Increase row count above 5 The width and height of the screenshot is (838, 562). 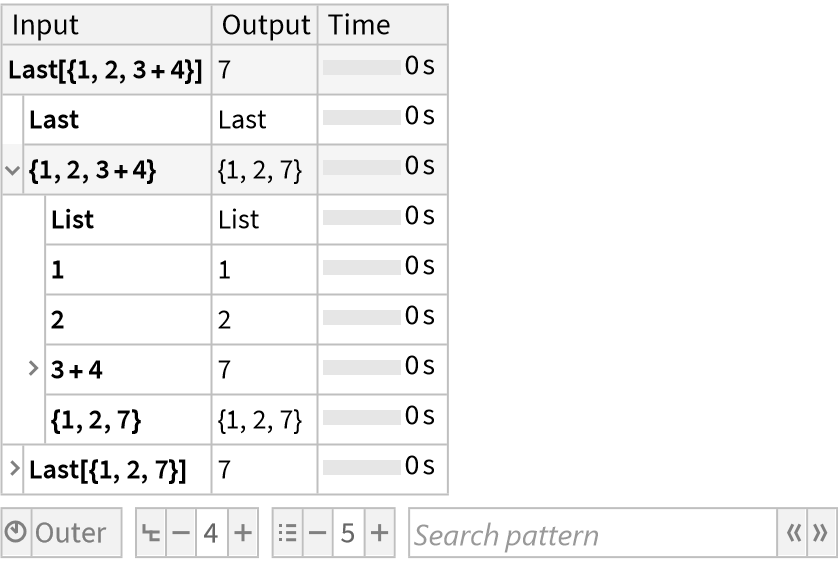pos(380,533)
